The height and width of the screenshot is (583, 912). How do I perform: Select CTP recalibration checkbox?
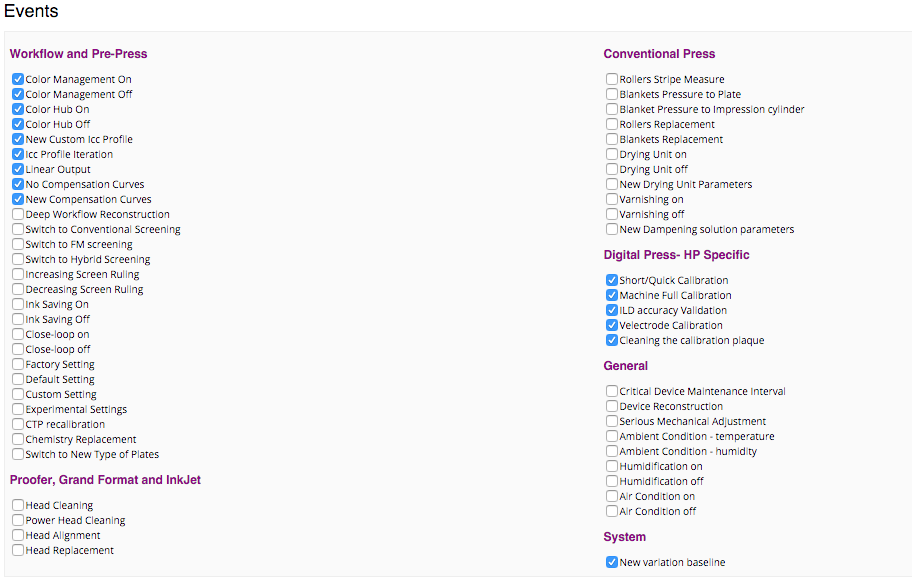18,424
